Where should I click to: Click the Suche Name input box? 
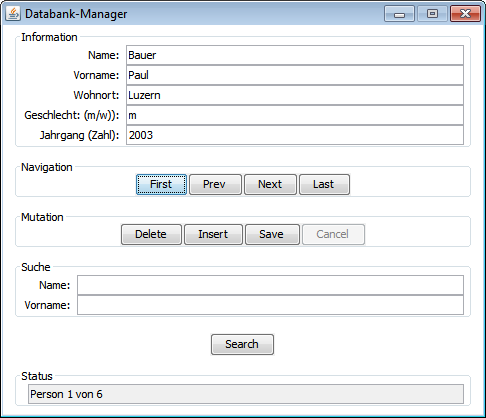click(270, 285)
